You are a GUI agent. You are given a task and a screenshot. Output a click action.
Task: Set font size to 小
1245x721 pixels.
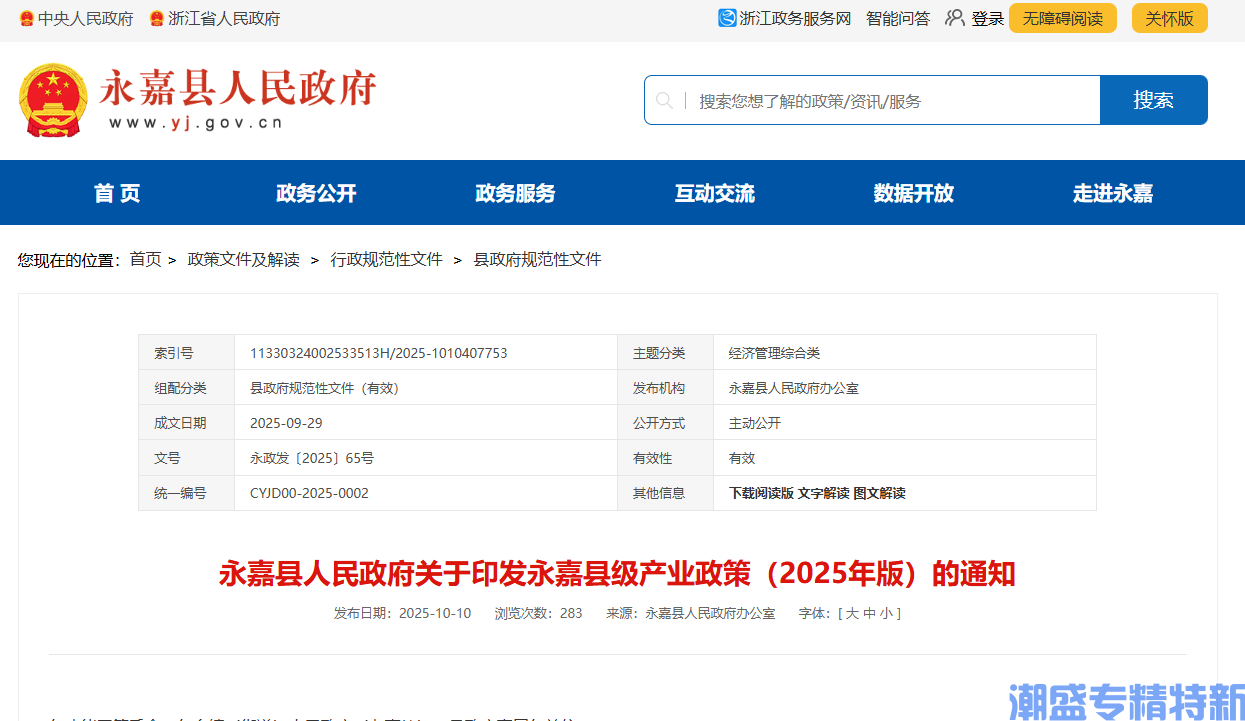886,613
